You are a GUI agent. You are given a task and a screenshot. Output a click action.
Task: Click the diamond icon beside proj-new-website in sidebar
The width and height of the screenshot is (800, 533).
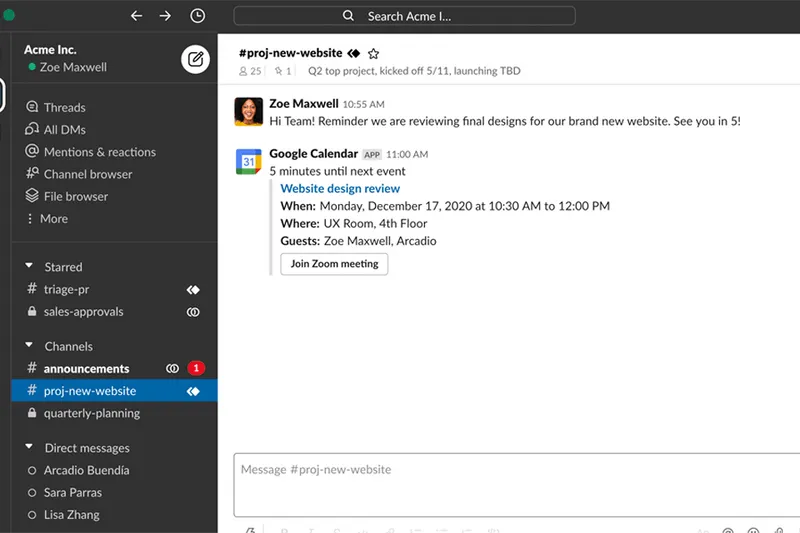click(x=193, y=391)
